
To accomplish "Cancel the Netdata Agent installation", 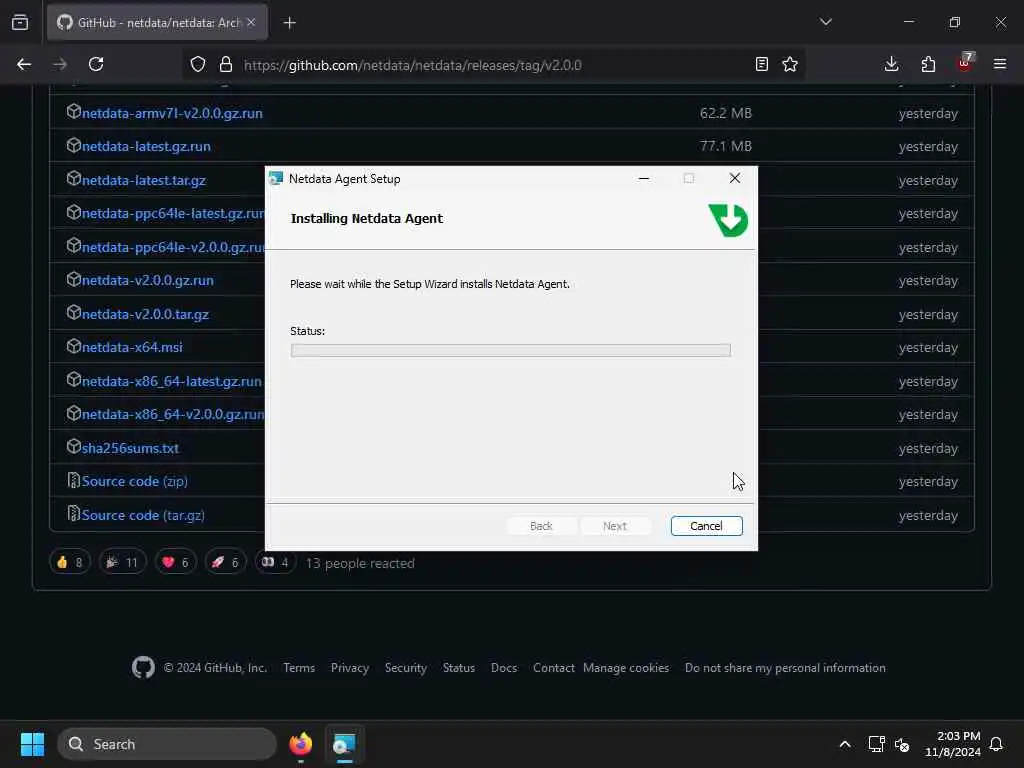I will [x=706, y=526].
